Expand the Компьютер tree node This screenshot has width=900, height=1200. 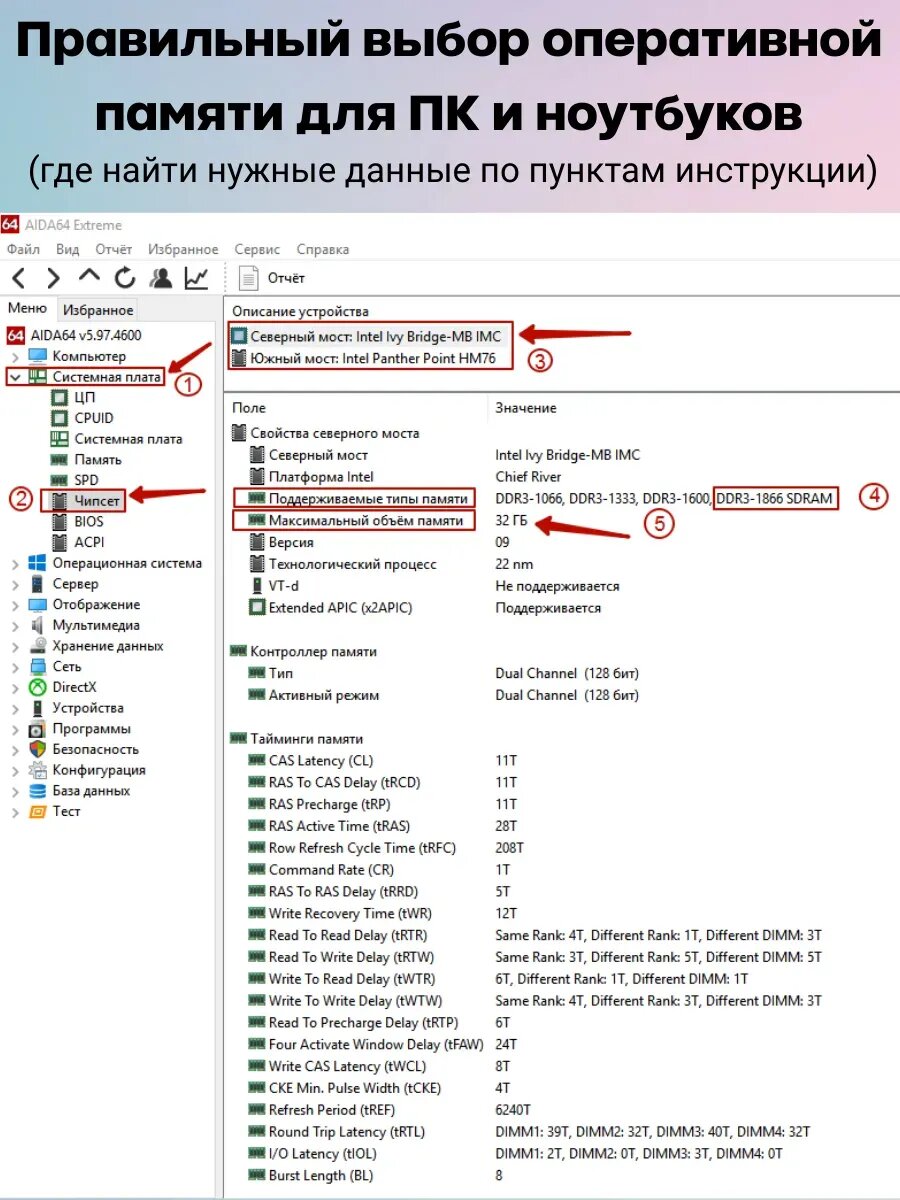click(15, 356)
